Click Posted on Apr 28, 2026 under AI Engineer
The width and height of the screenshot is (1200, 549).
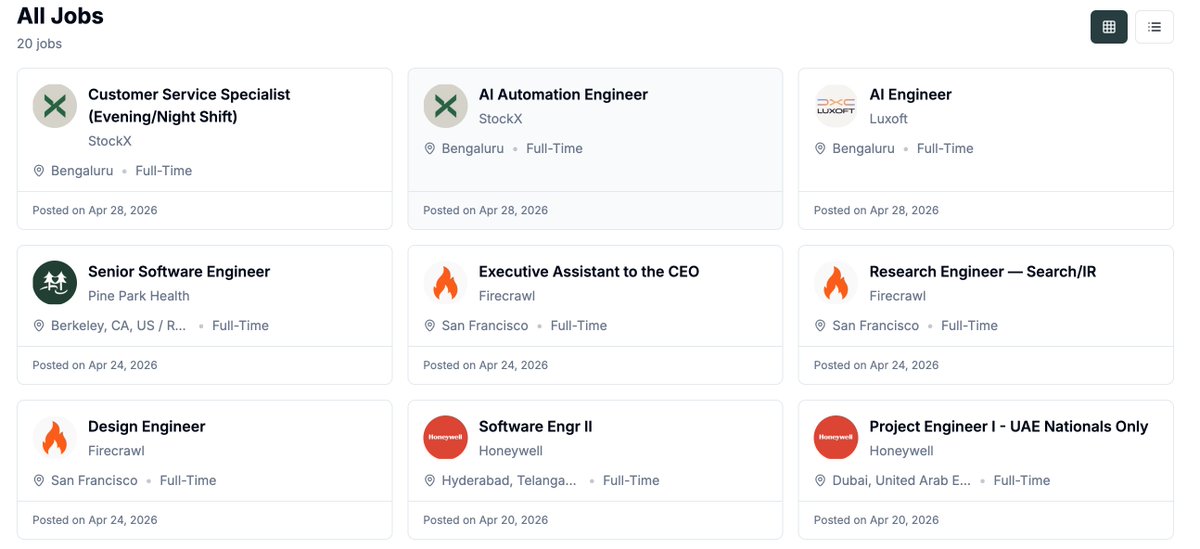pos(876,211)
